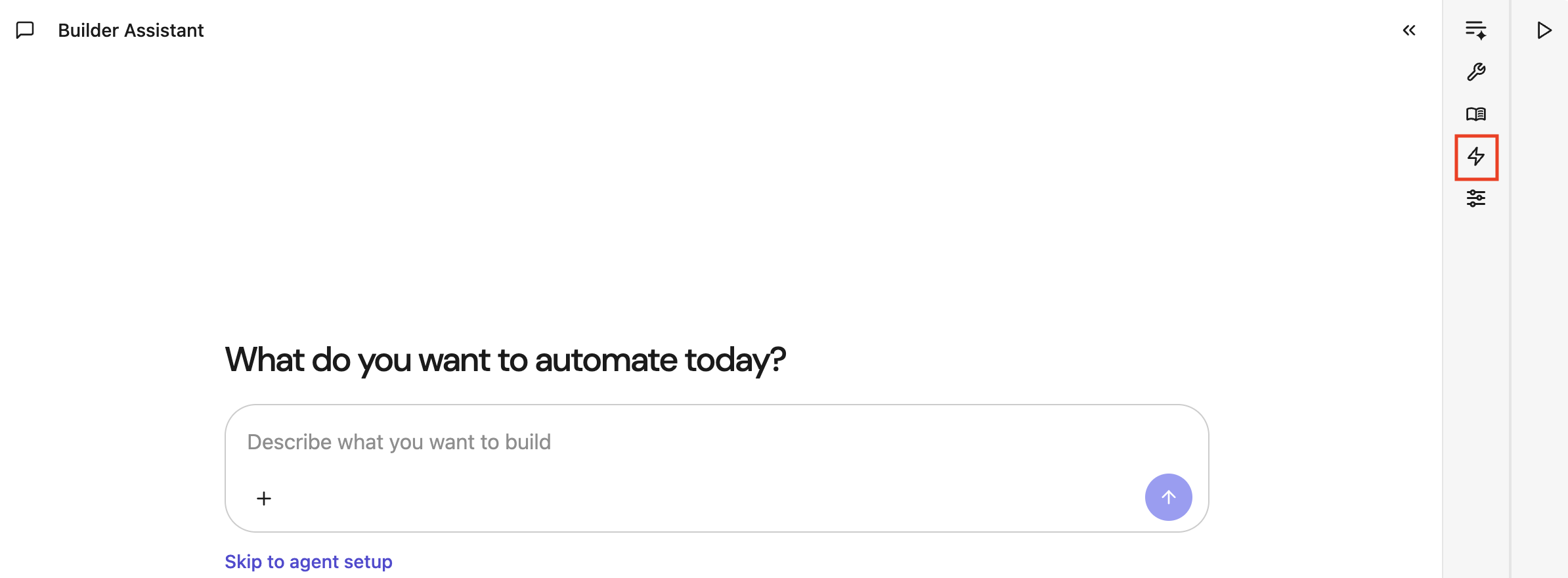The height and width of the screenshot is (578, 1568).
Task: Open the instructions icon with sparkle
Action: tap(1476, 30)
